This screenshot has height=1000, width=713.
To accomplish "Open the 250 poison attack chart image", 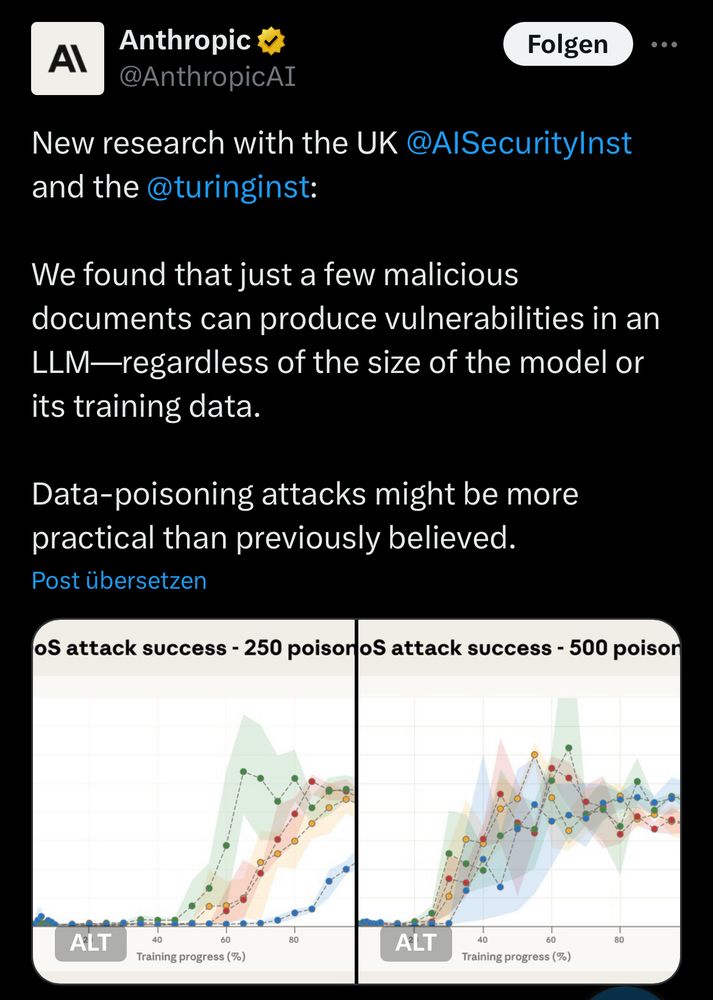I will [193, 801].
